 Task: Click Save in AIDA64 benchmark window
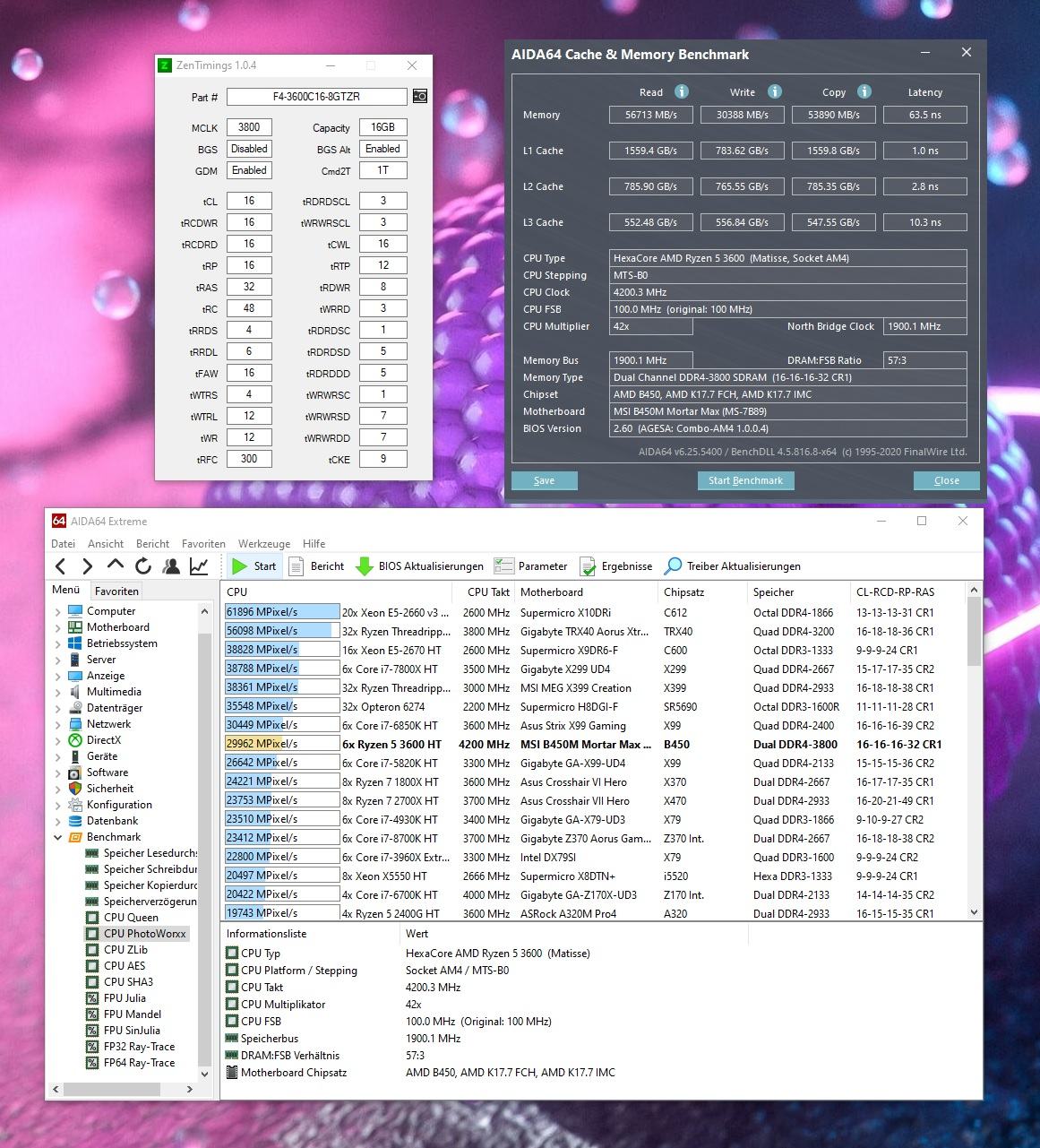tap(544, 480)
